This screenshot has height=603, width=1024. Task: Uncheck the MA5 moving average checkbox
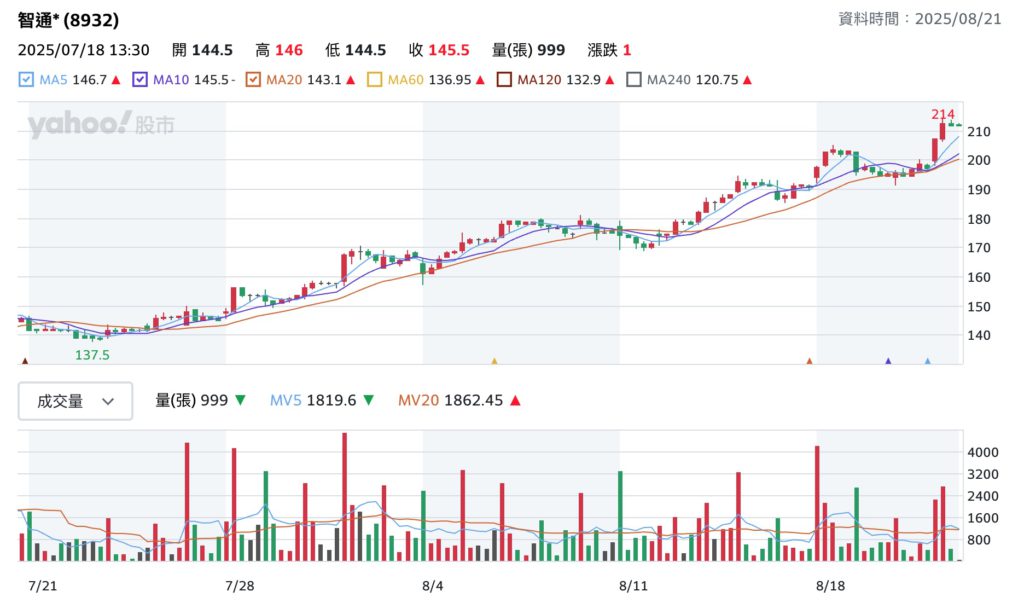26,80
